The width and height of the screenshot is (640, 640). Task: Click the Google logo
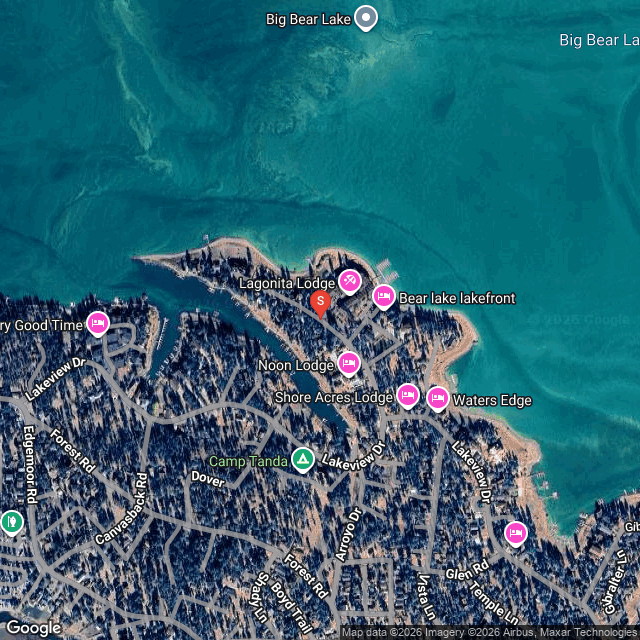[34, 628]
